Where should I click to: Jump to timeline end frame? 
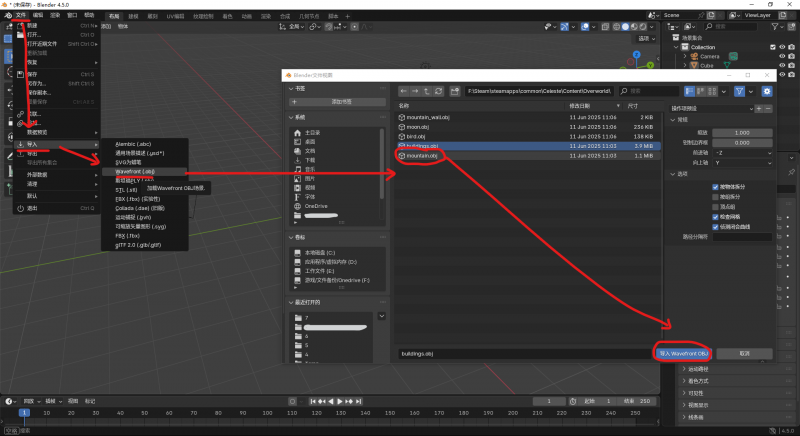pos(359,401)
